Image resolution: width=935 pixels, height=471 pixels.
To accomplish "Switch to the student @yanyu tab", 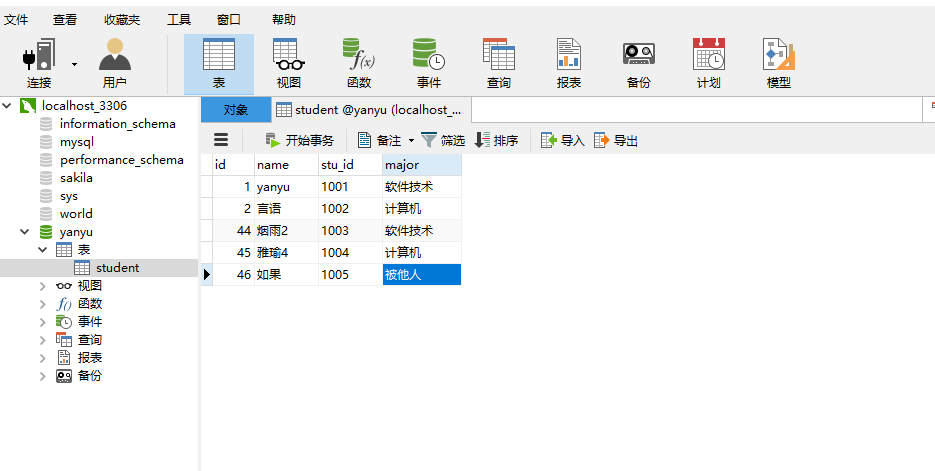I will [x=370, y=110].
